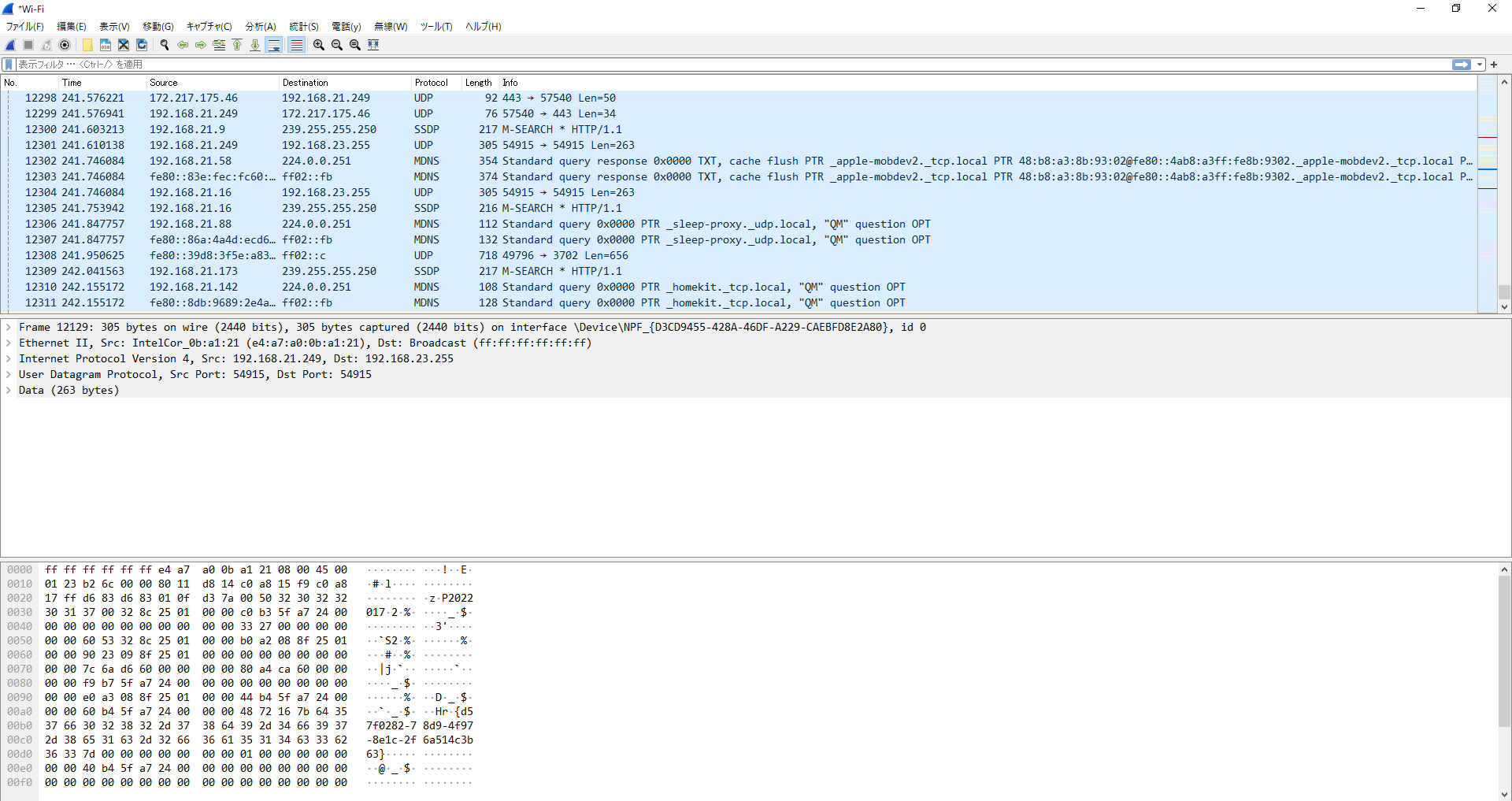Open the ファイル(F) menu
The height and width of the screenshot is (801, 1512).
pos(25,26)
